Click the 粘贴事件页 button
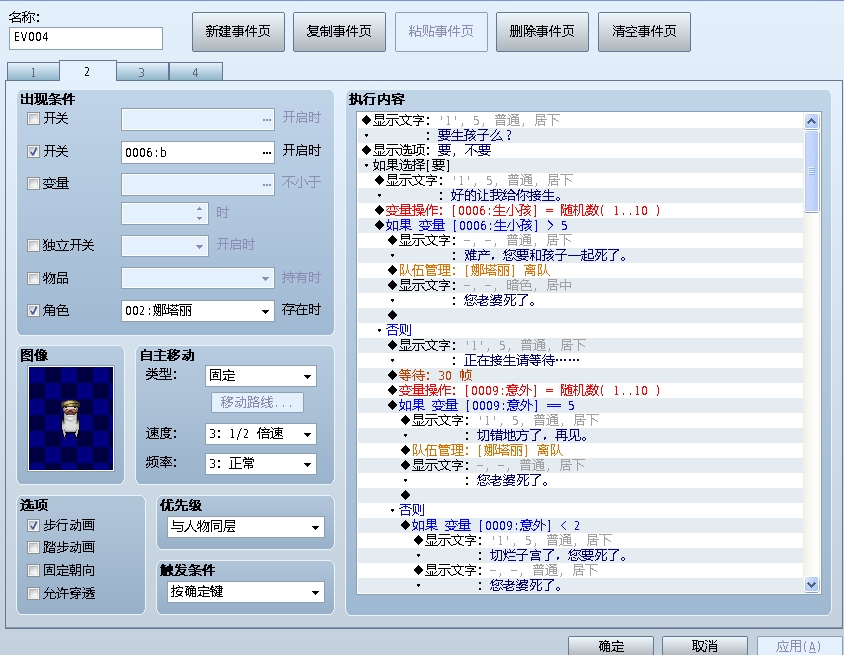 (441, 32)
